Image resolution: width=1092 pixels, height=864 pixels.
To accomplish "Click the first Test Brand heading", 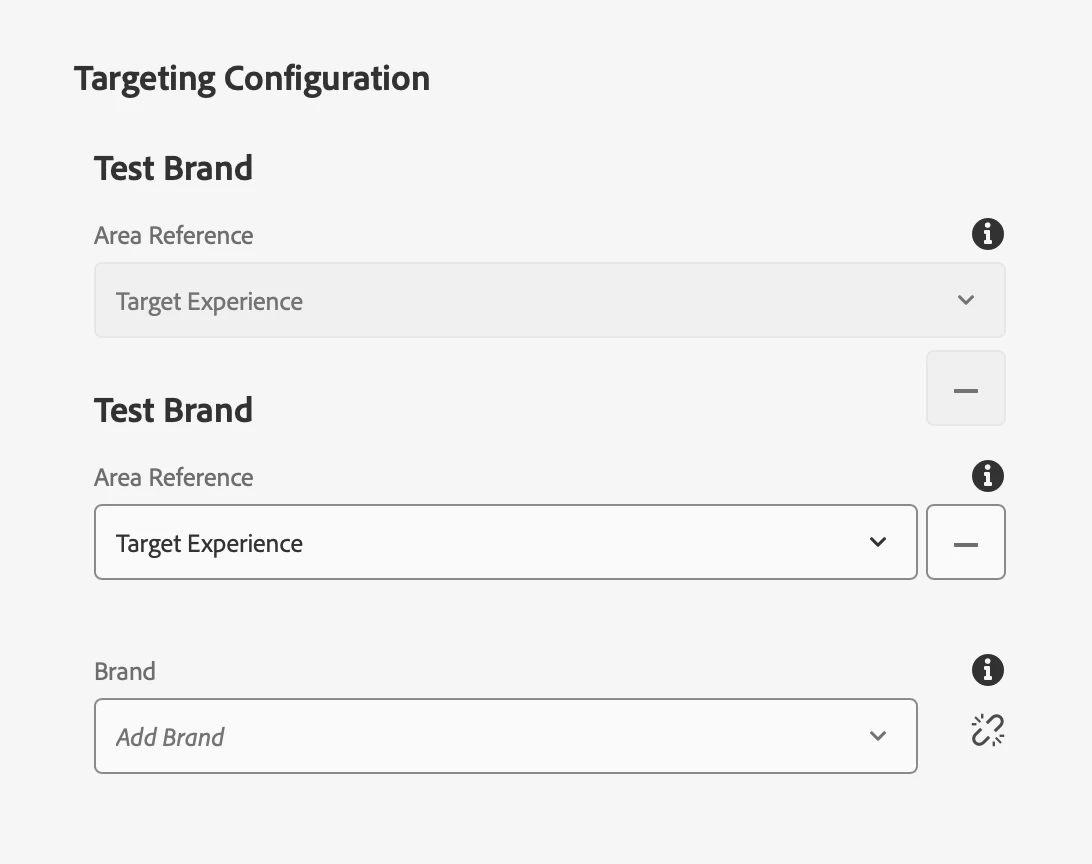I will (x=173, y=168).
